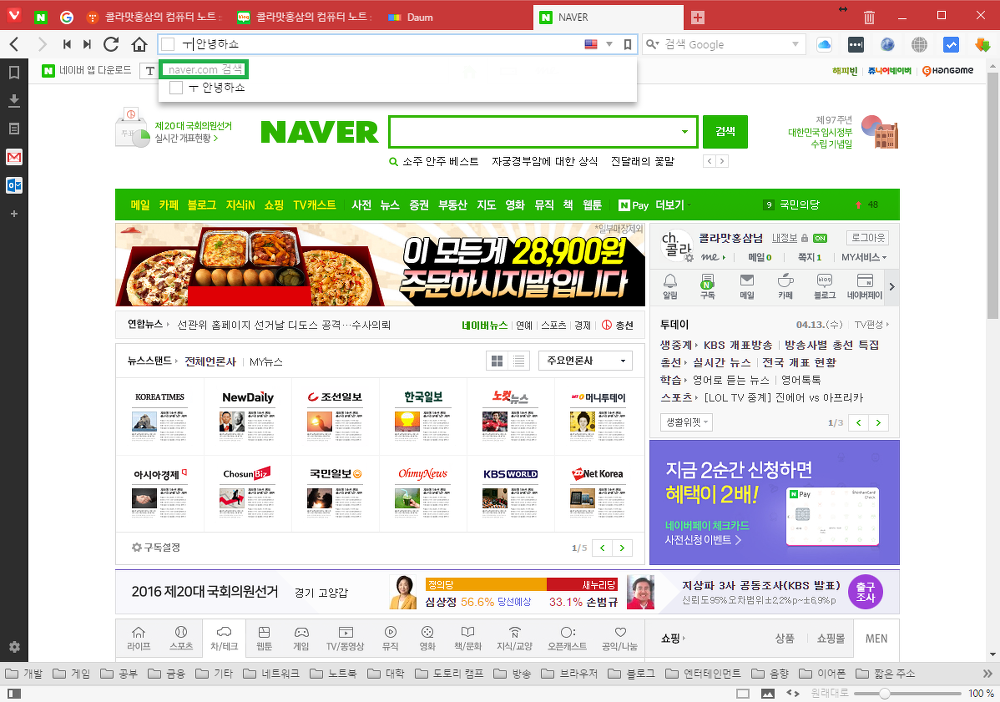Screen dimensions: 1000x702
Task: Select the 게임 category tab
Action: 301,638
